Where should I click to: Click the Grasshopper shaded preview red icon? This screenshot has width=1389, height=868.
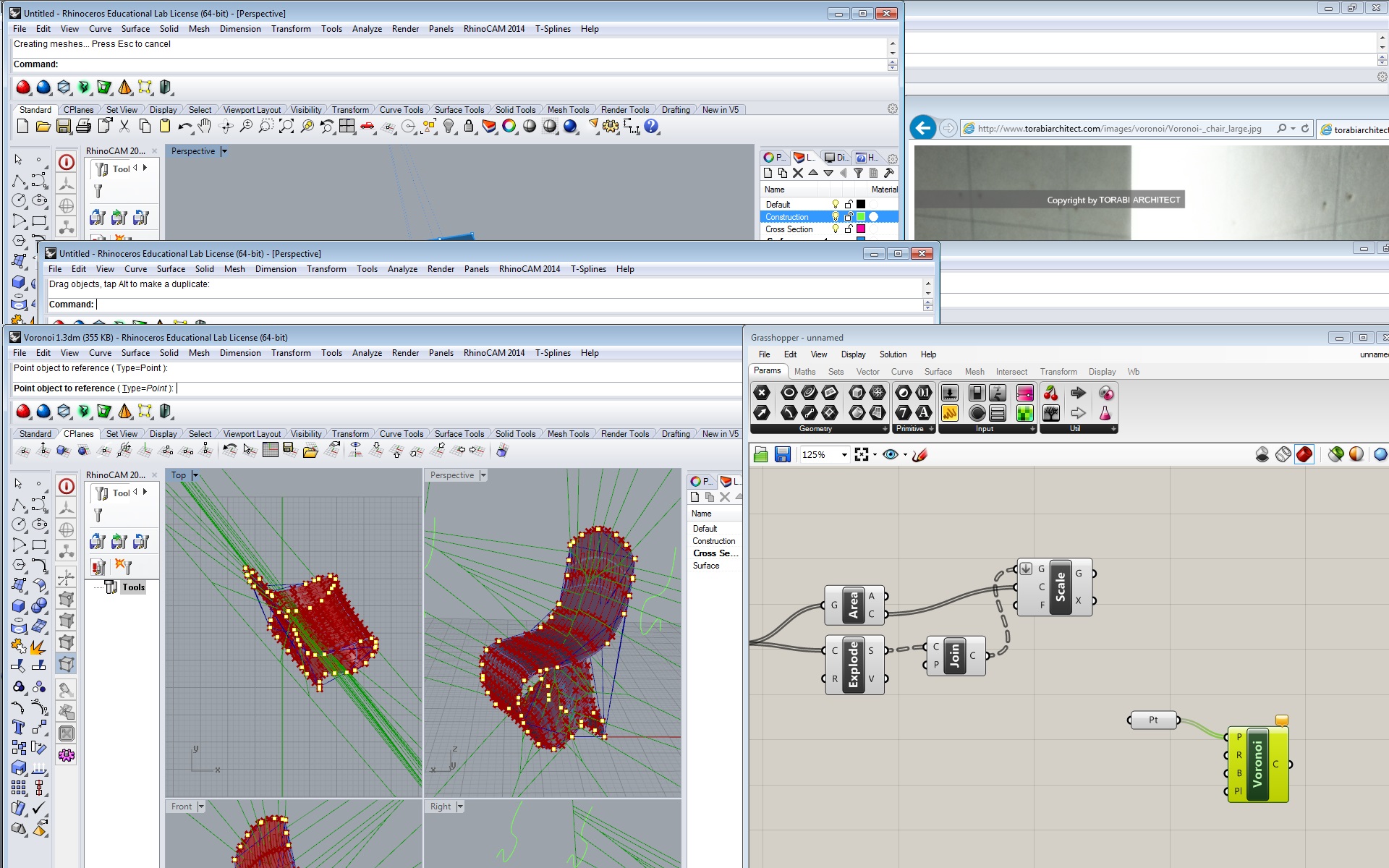click(1304, 454)
